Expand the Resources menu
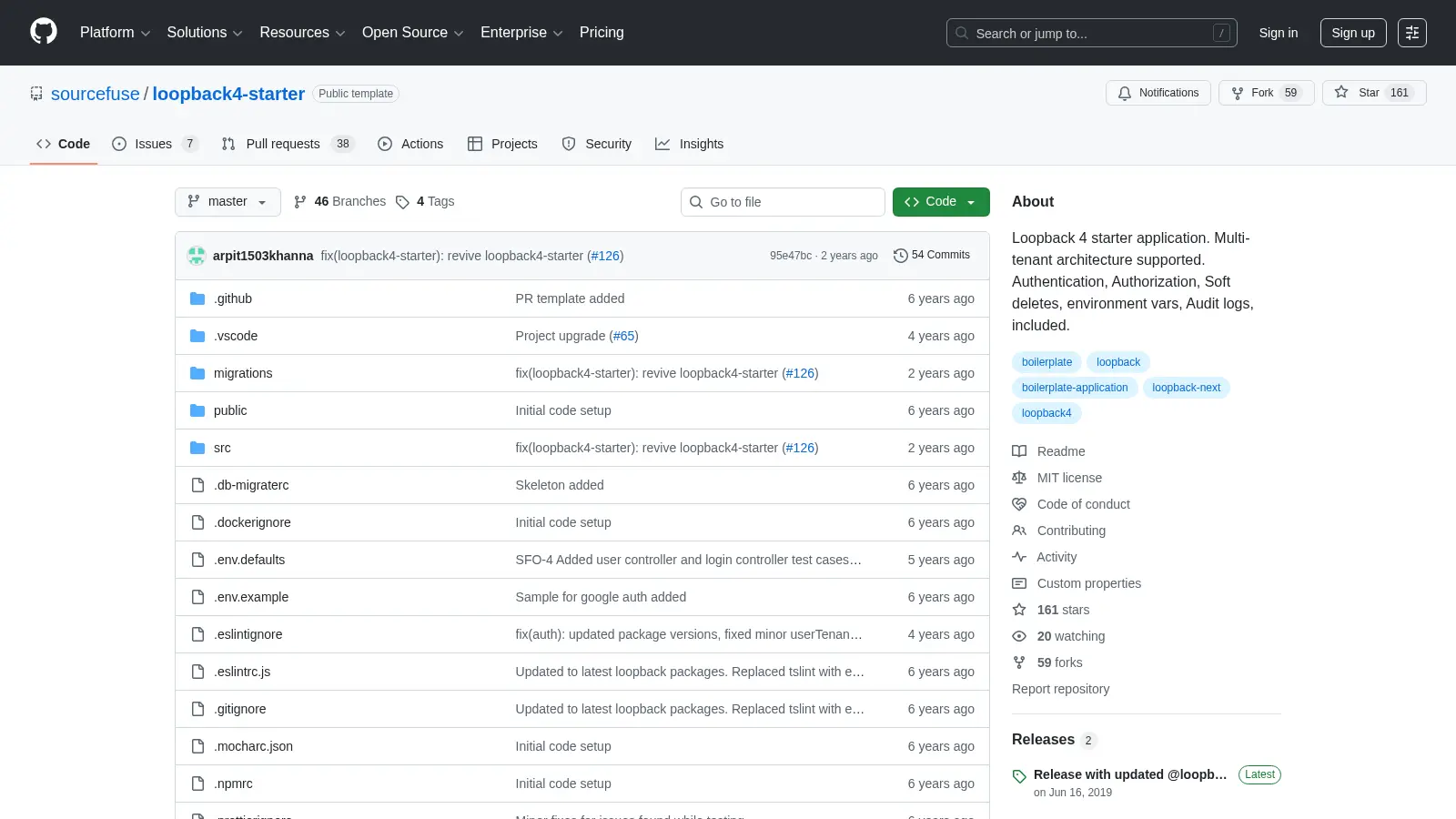The width and height of the screenshot is (1456, 819). (x=302, y=33)
